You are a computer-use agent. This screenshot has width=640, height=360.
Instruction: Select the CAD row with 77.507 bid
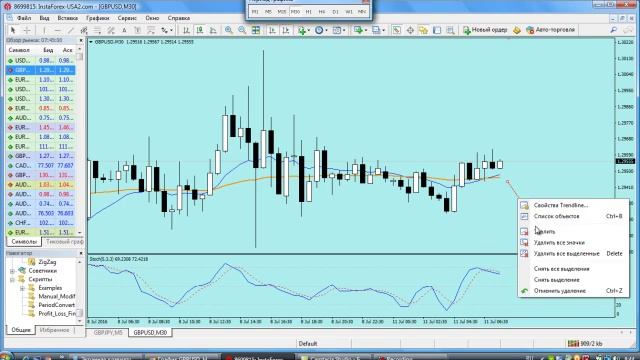[x=41, y=166]
